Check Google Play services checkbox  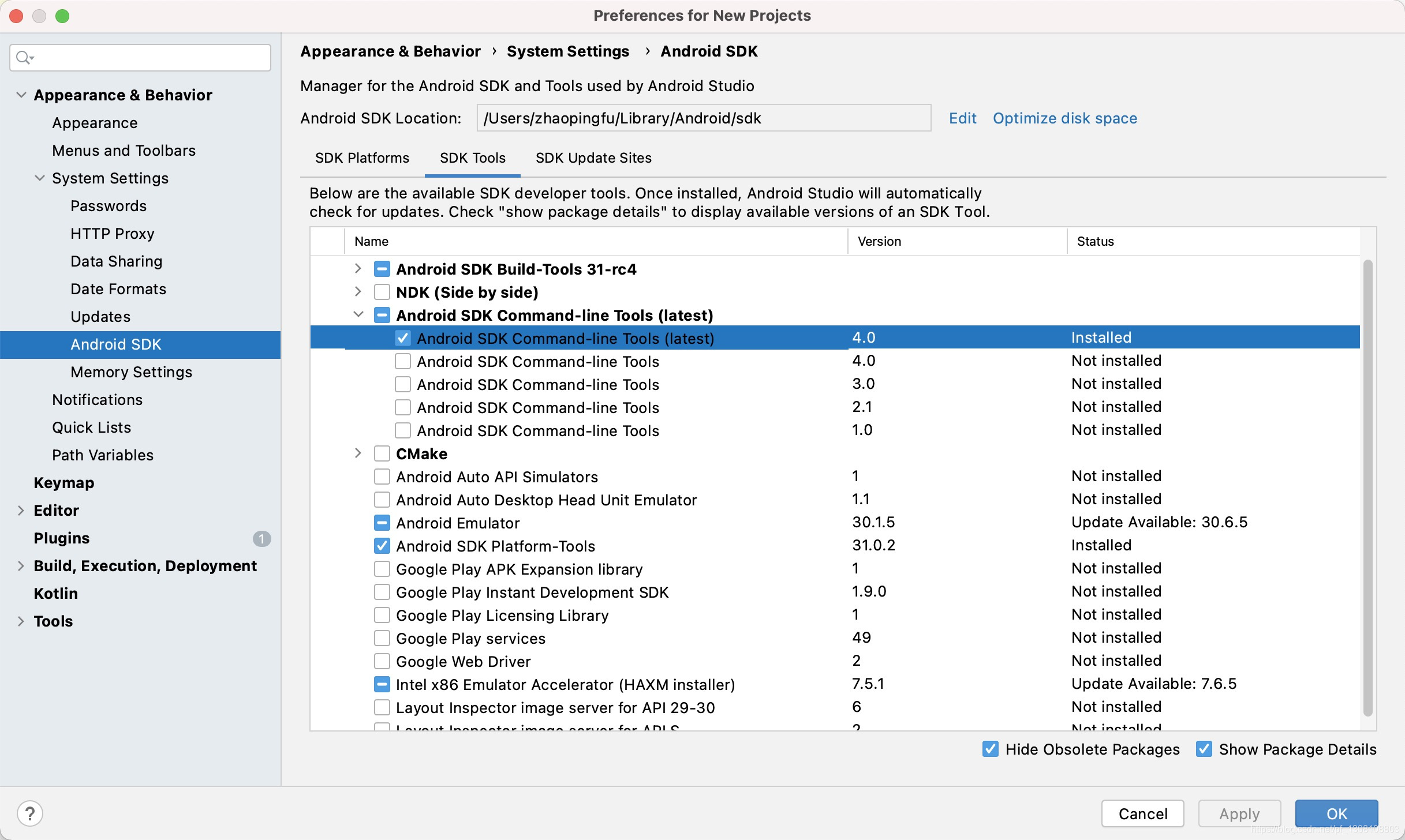coord(382,638)
